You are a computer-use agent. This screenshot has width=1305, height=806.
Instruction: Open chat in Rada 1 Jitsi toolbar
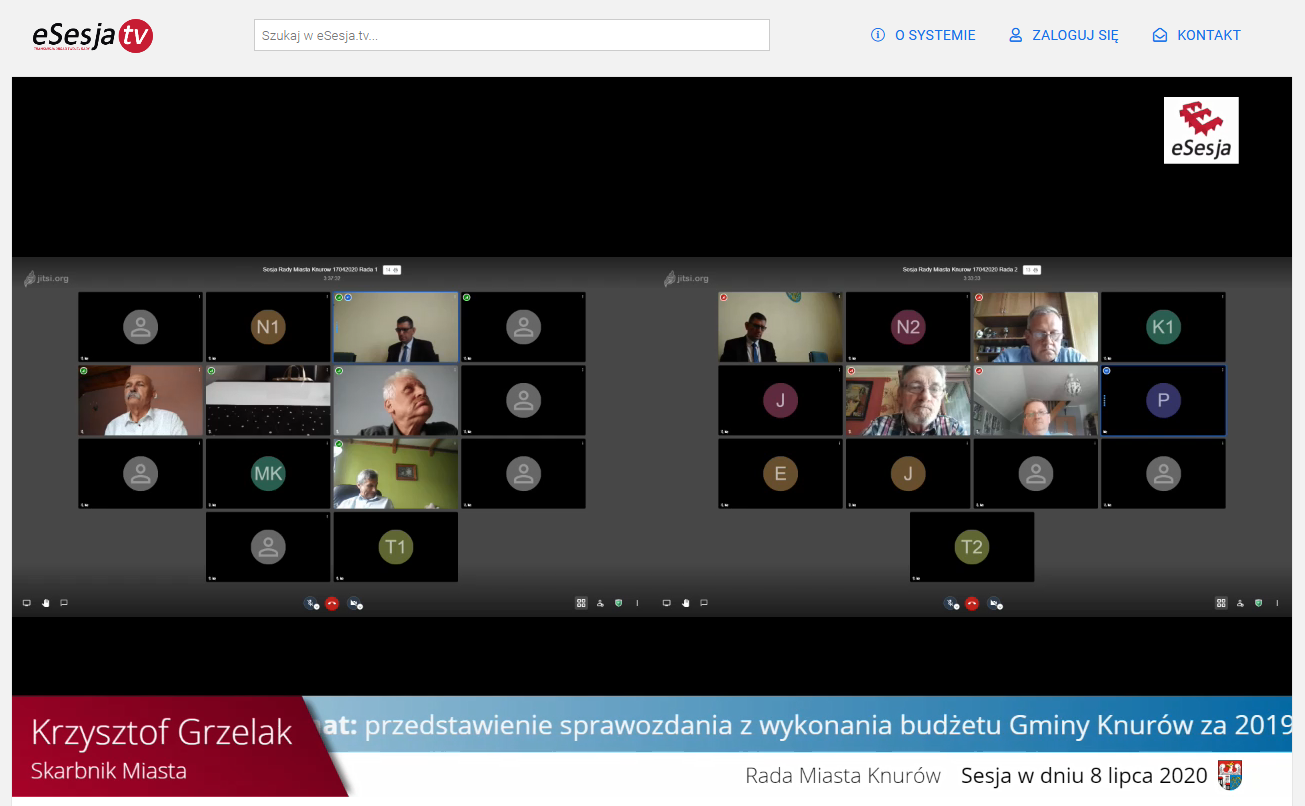click(64, 603)
